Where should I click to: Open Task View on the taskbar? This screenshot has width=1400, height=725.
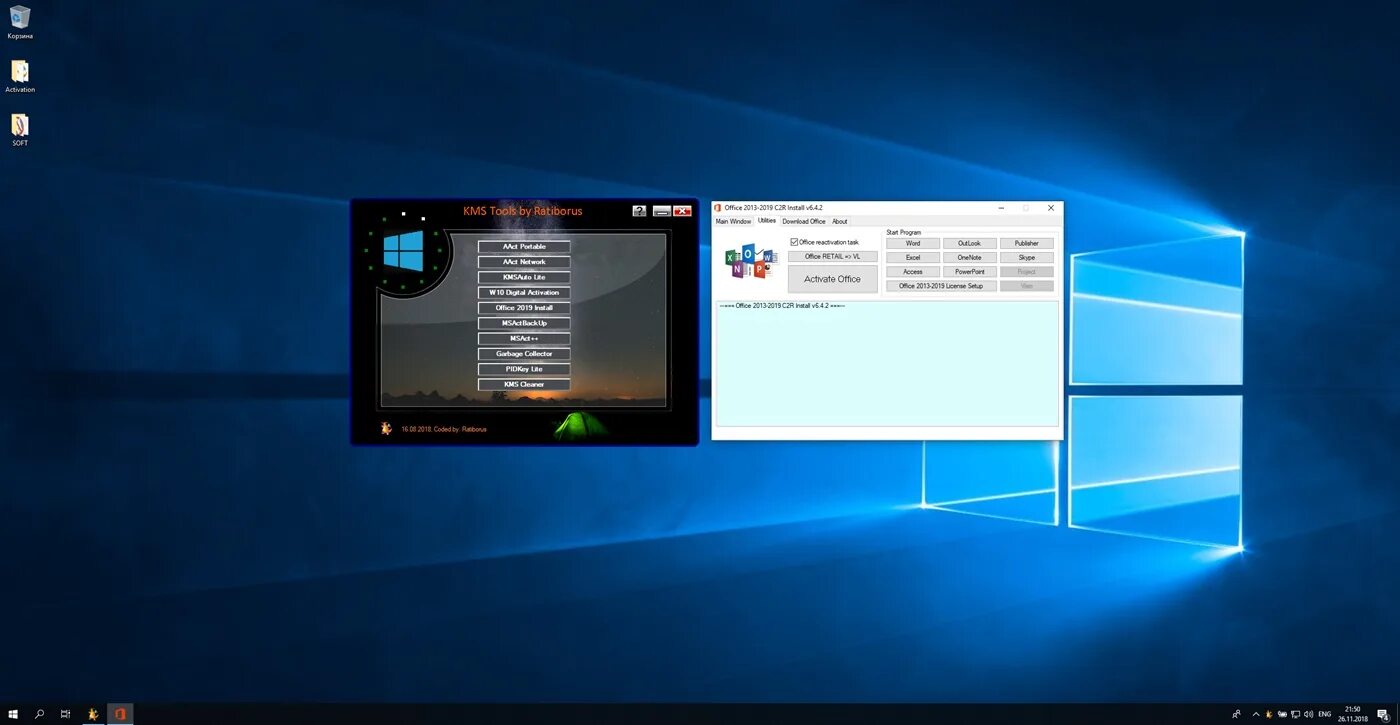pos(66,714)
